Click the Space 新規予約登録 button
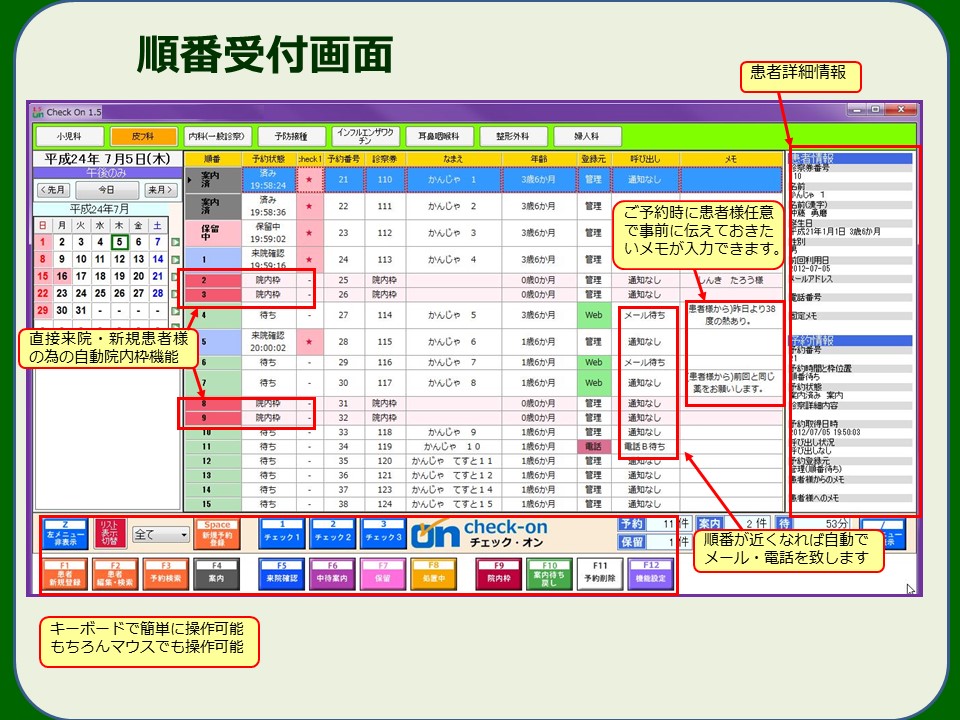 217,531
